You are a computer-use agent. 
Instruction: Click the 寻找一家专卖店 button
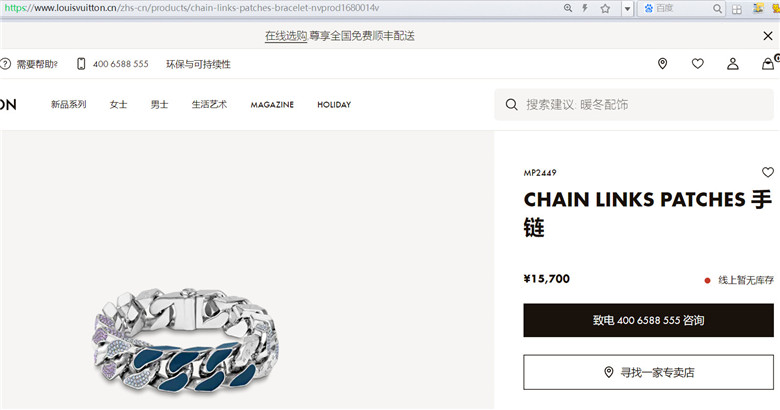point(648,372)
